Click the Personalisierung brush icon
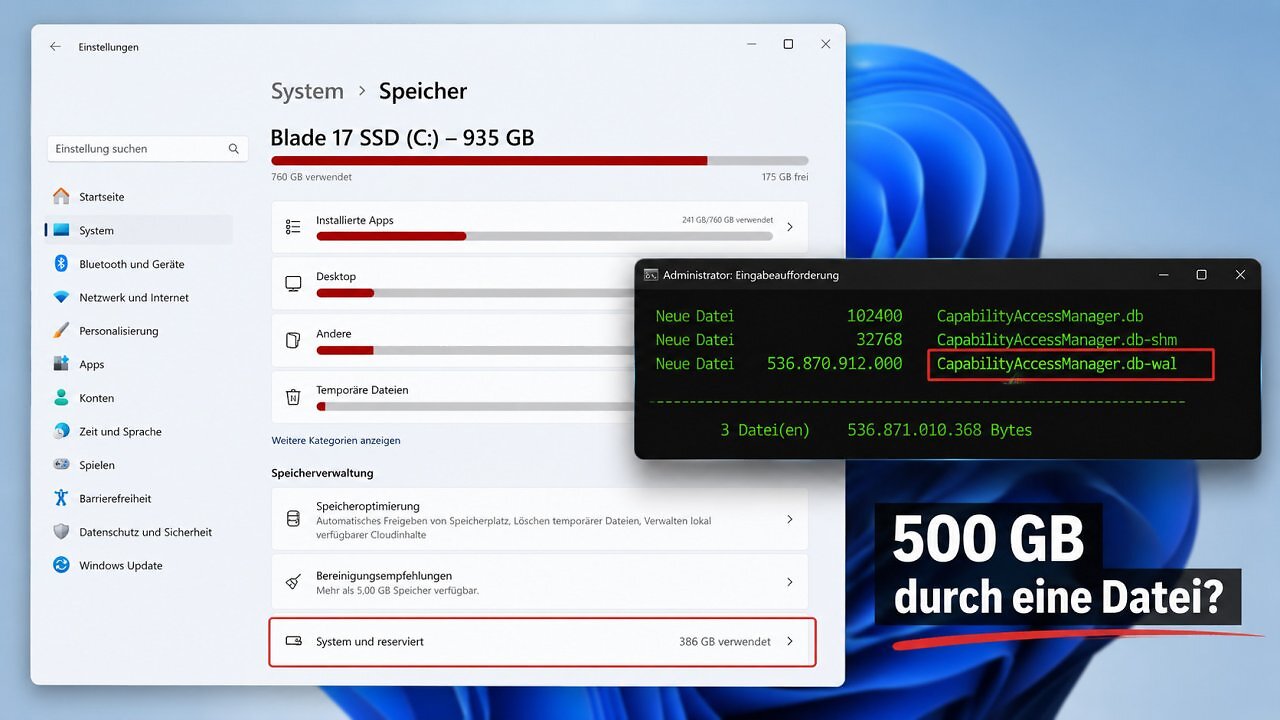 pyautogui.click(x=61, y=330)
